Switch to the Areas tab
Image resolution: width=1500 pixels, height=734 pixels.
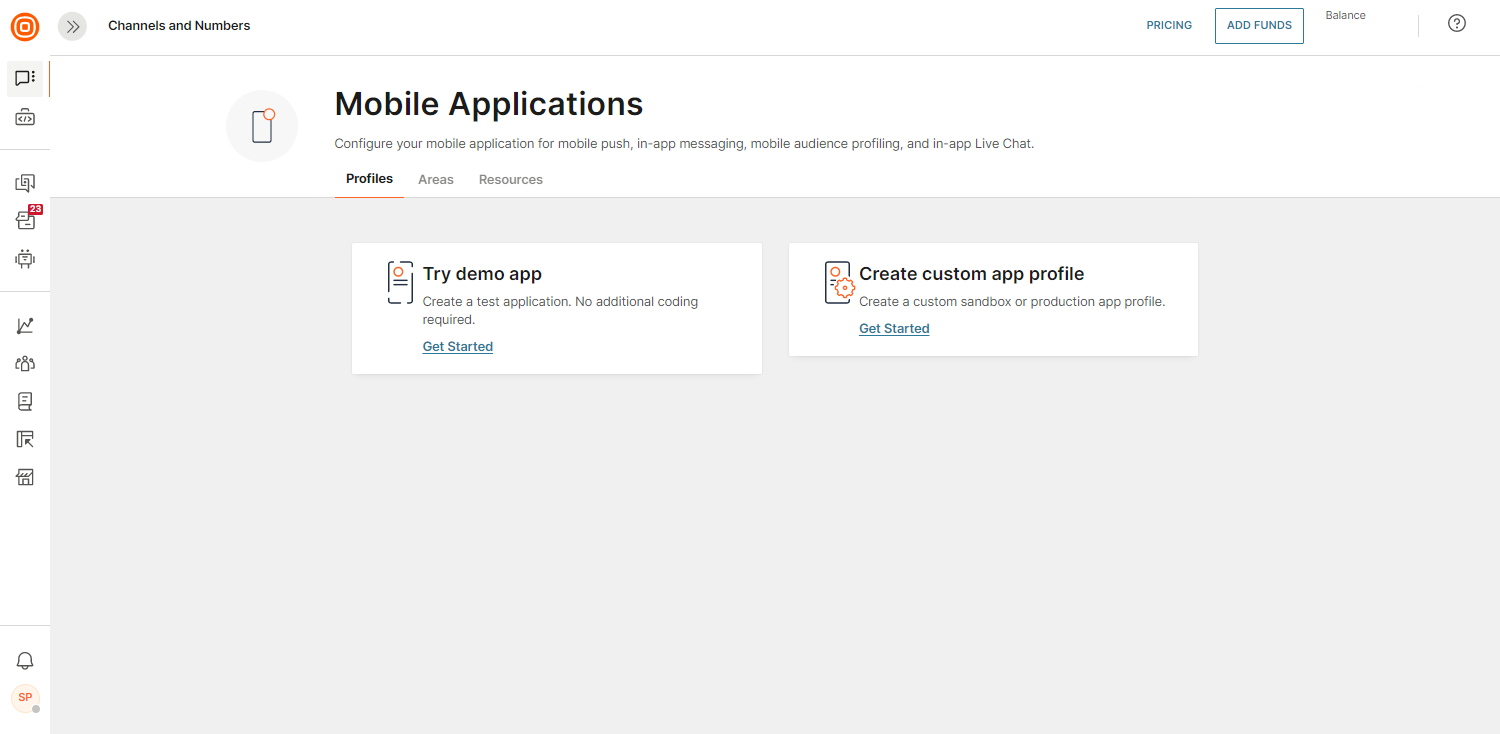tap(436, 180)
